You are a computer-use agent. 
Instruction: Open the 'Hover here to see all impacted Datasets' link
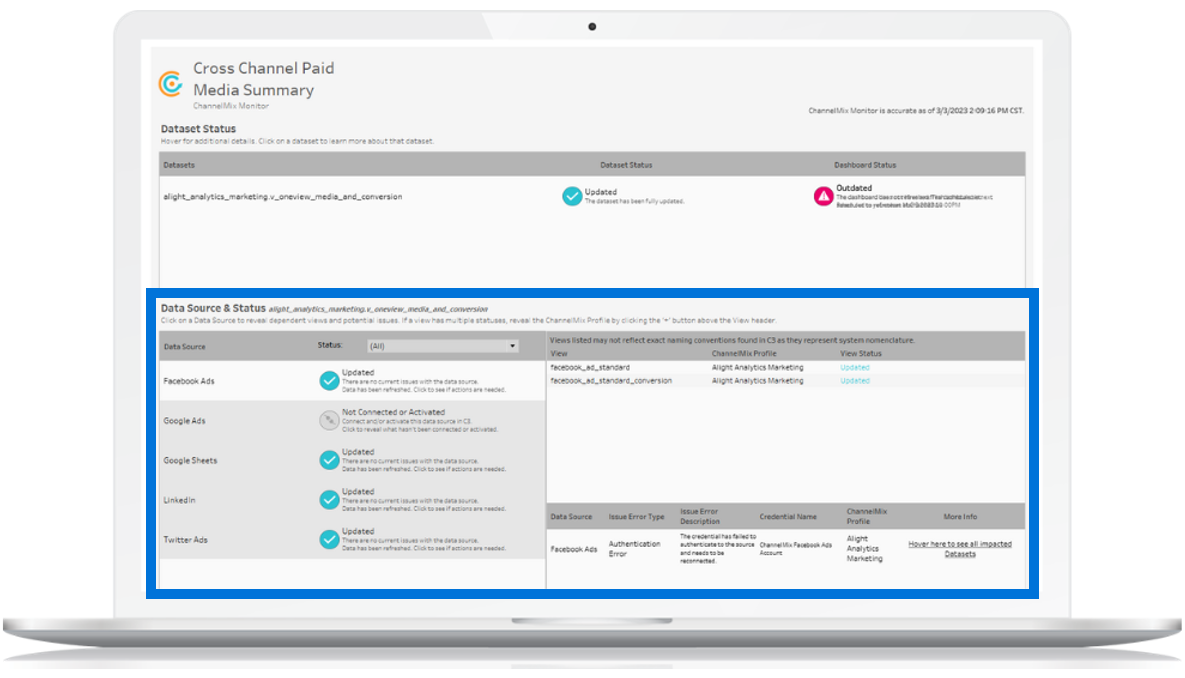tap(960, 549)
